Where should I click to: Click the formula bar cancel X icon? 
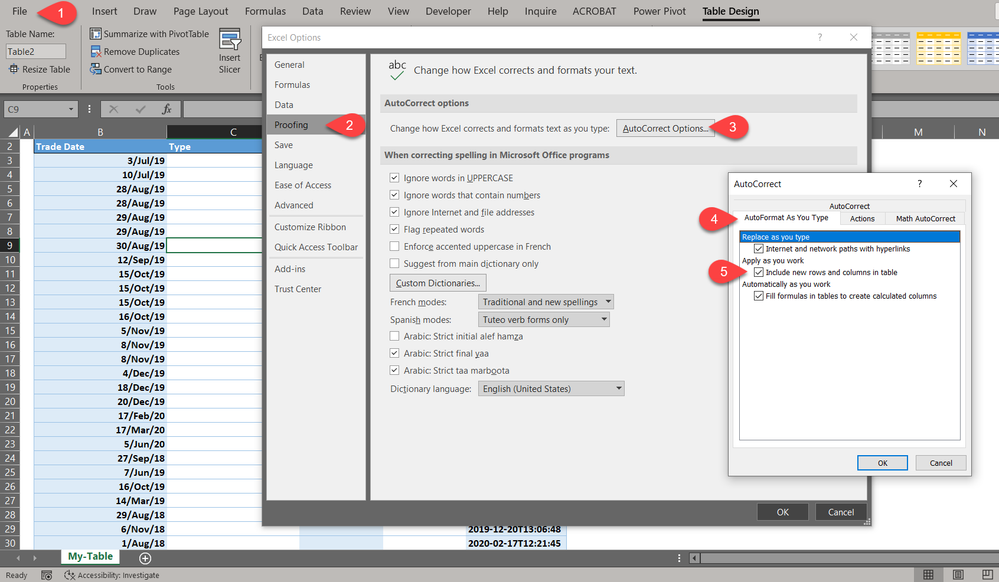pos(113,109)
